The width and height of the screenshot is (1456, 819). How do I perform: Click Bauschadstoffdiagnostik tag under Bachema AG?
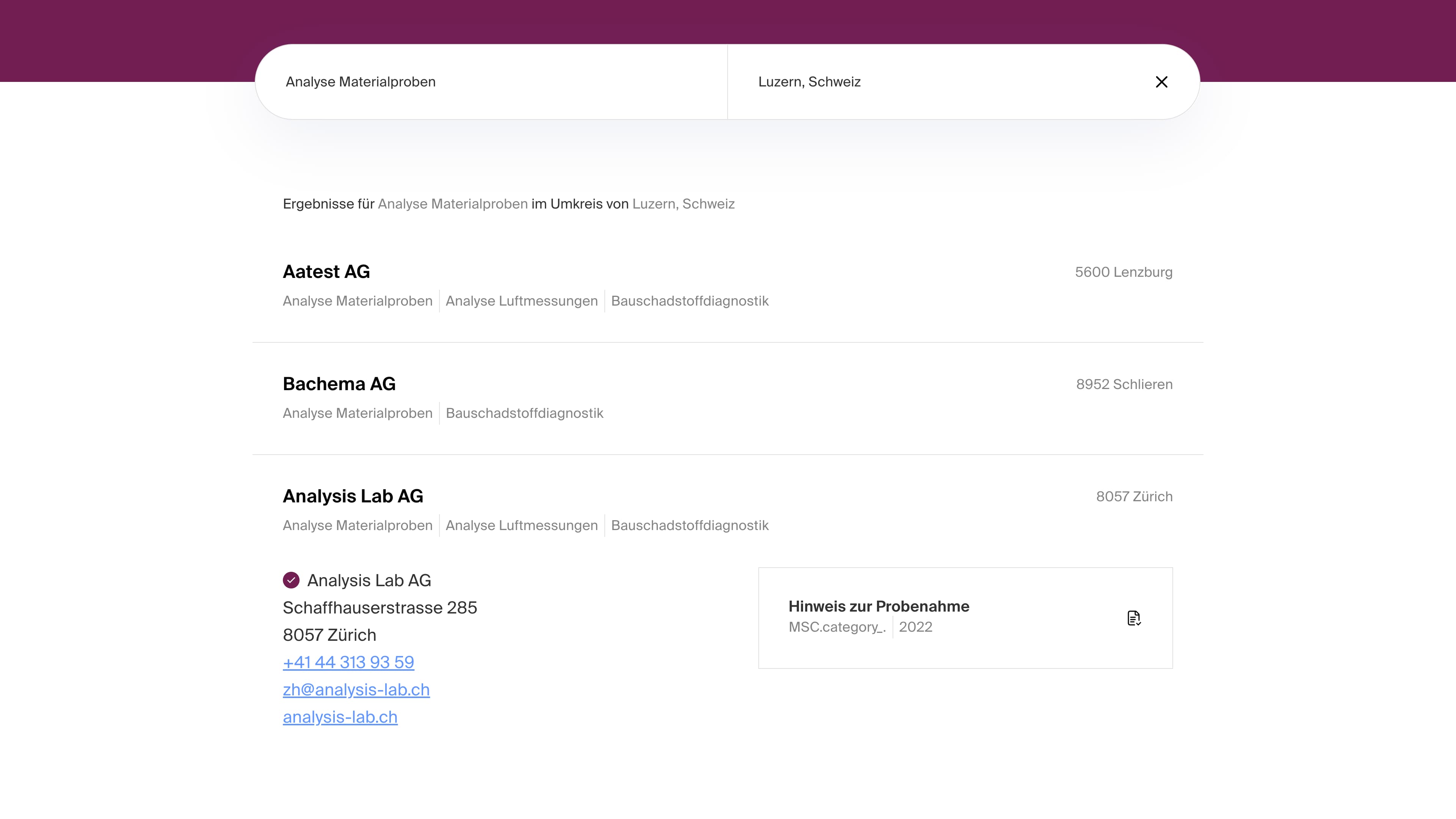[524, 413]
